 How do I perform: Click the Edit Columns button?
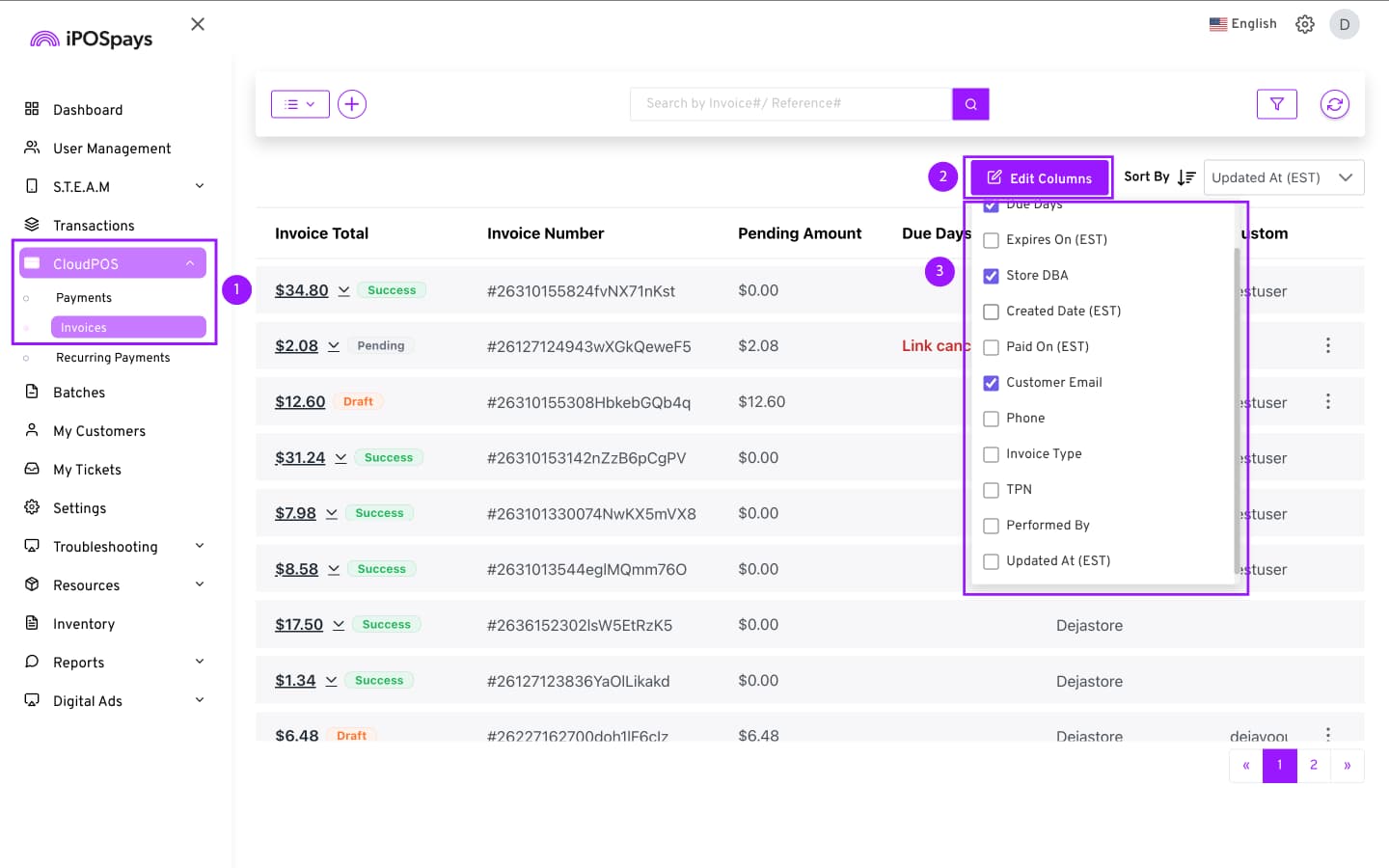1039,178
